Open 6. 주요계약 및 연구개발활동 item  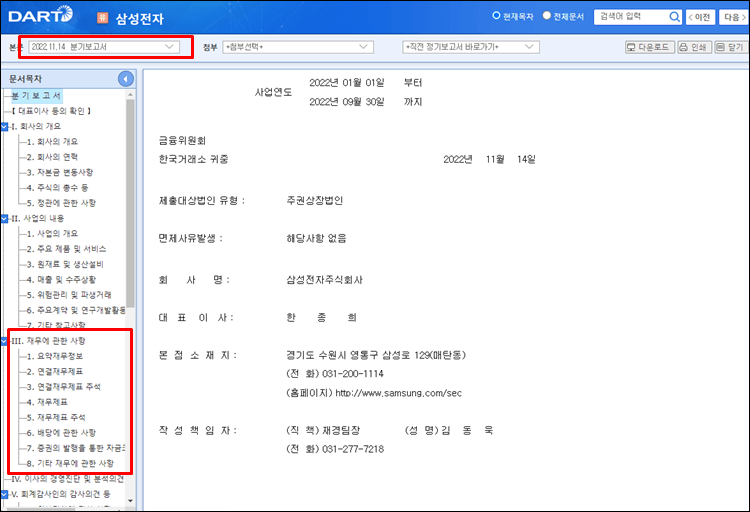click(76, 310)
